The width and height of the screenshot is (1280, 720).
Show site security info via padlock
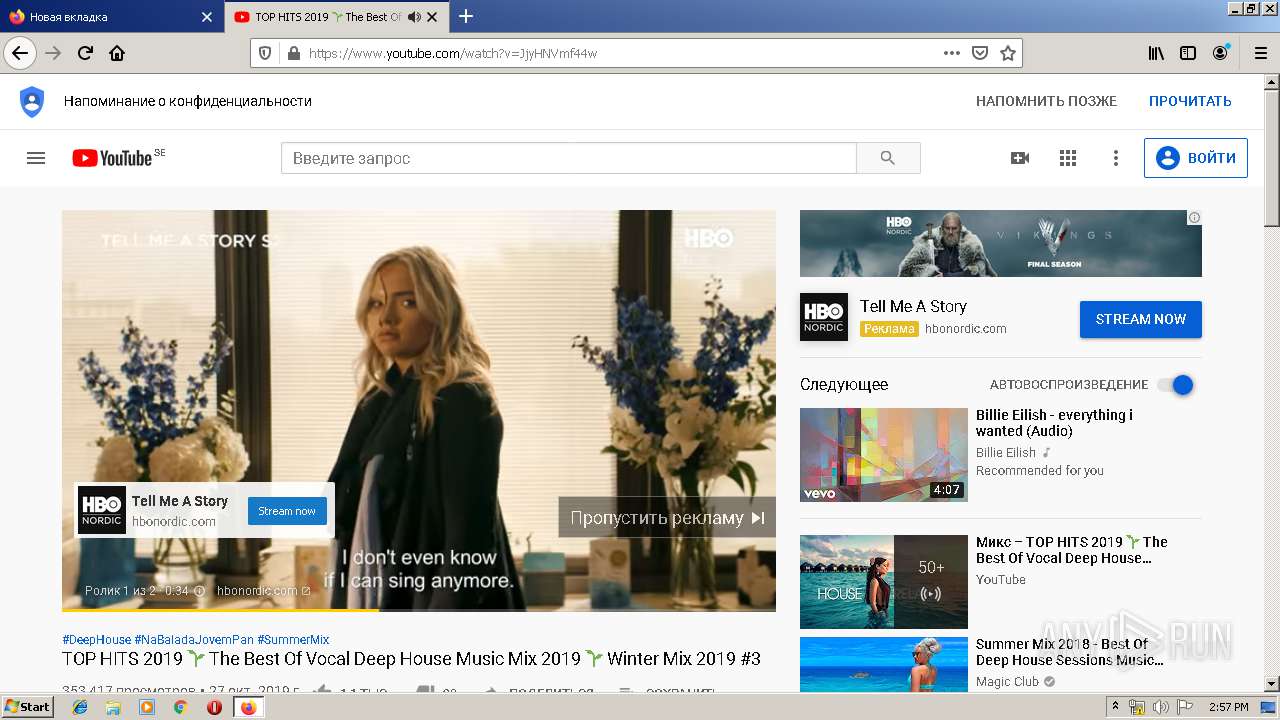[293, 53]
